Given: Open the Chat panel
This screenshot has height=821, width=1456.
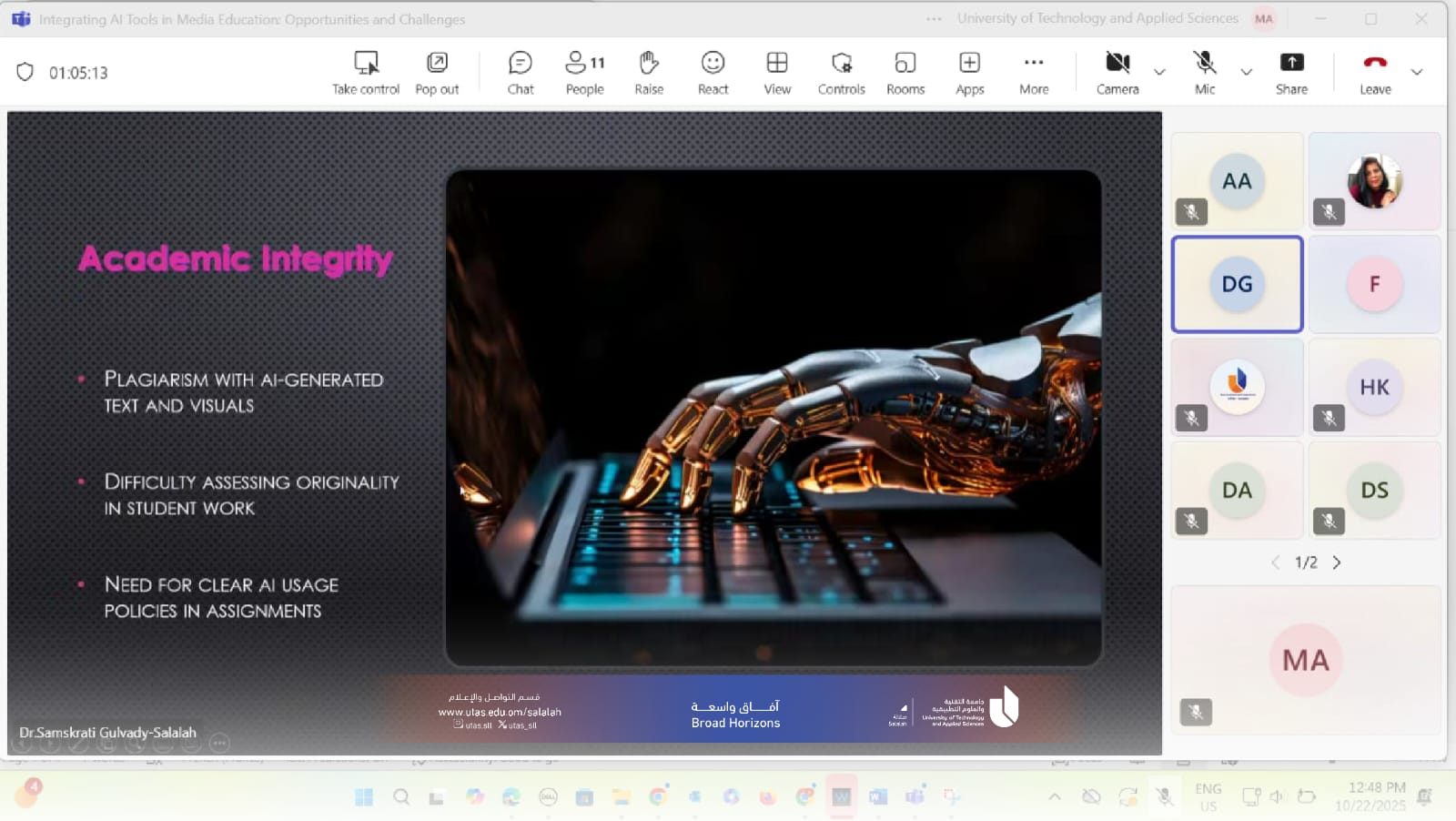Looking at the screenshot, I should [520, 73].
